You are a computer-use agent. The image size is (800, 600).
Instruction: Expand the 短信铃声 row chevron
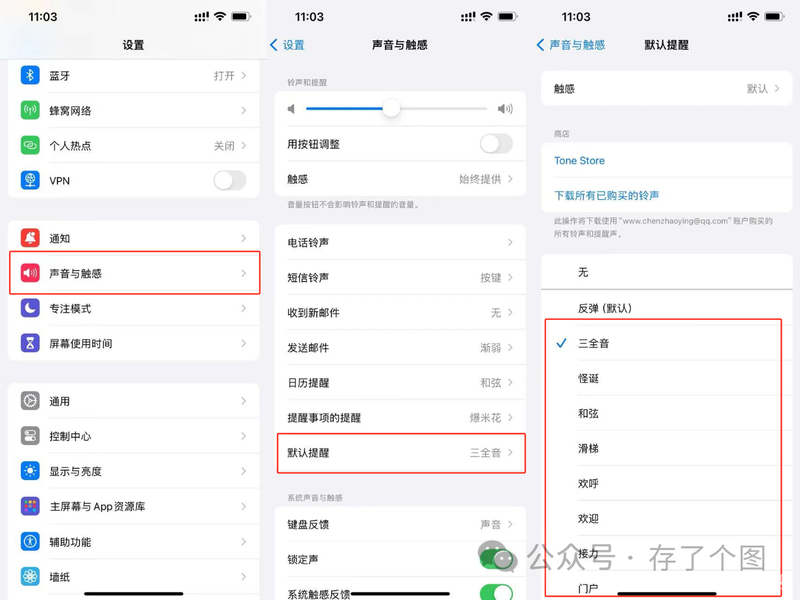click(x=510, y=278)
